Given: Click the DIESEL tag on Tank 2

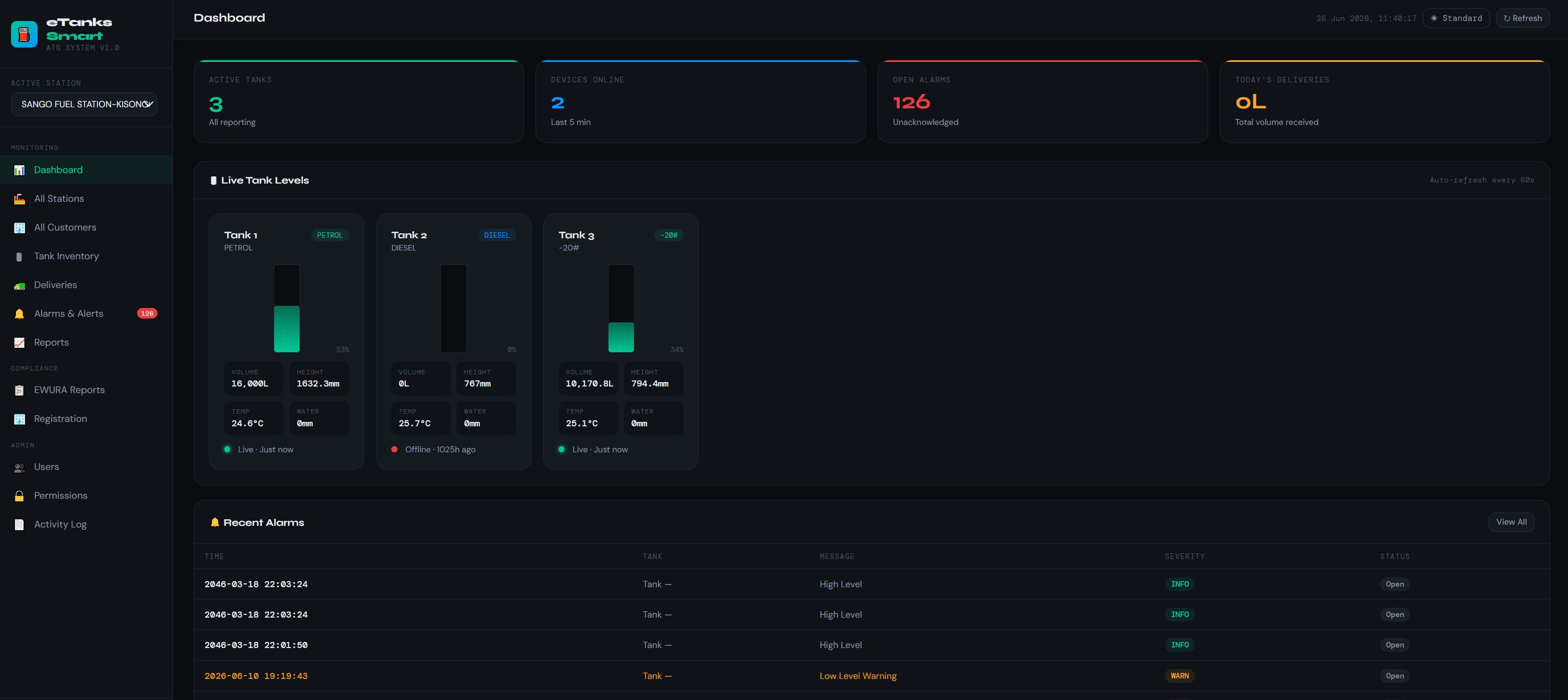Looking at the screenshot, I should pyautogui.click(x=497, y=235).
